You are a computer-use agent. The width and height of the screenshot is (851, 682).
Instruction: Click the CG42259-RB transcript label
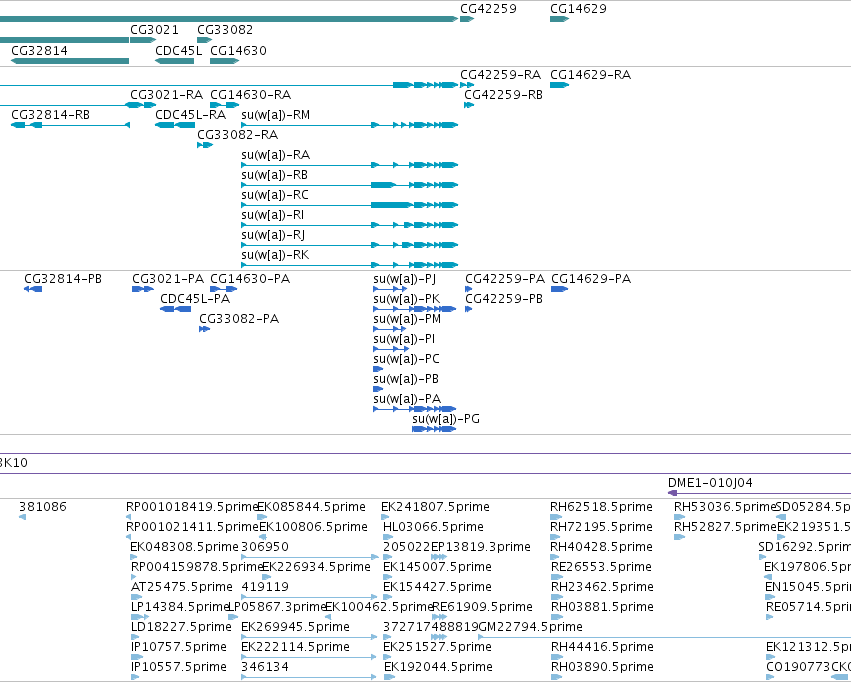coord(503,95)
